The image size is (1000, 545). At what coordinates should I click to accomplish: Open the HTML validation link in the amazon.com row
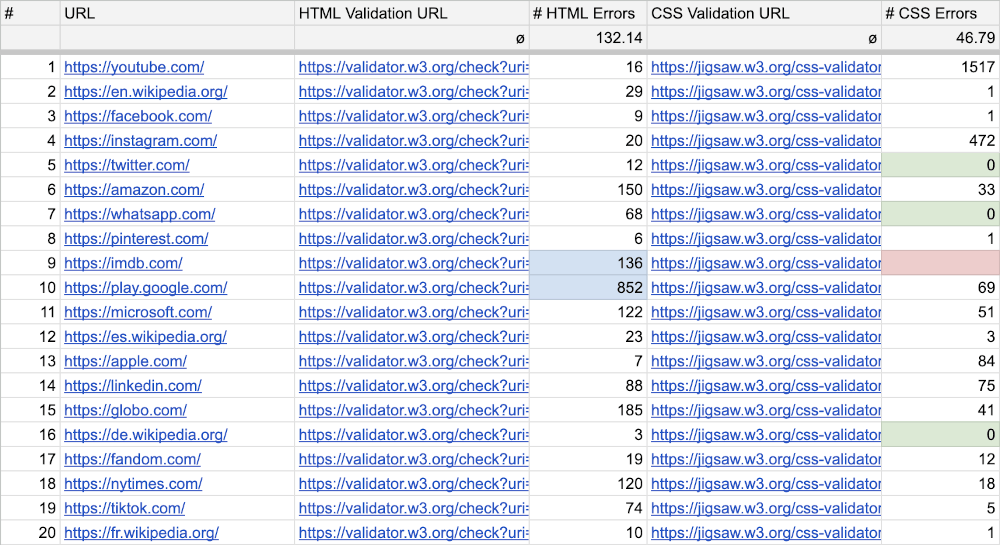(x=413, y=190)
